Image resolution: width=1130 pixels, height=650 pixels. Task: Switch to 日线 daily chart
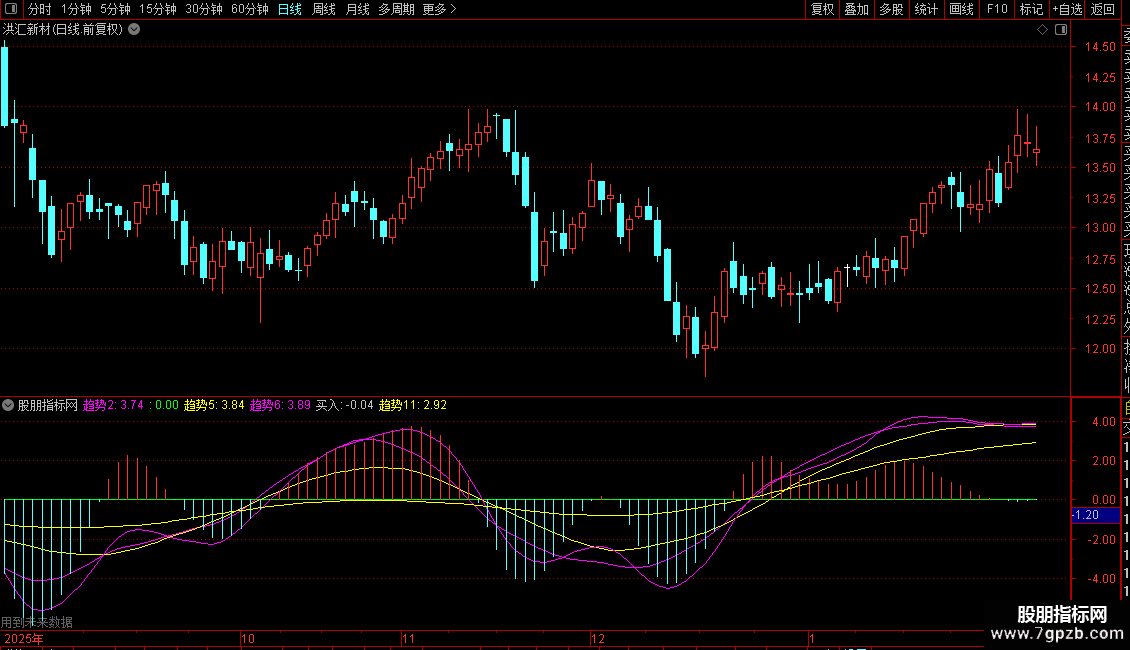pyautogui.click(x=290, y=9)
